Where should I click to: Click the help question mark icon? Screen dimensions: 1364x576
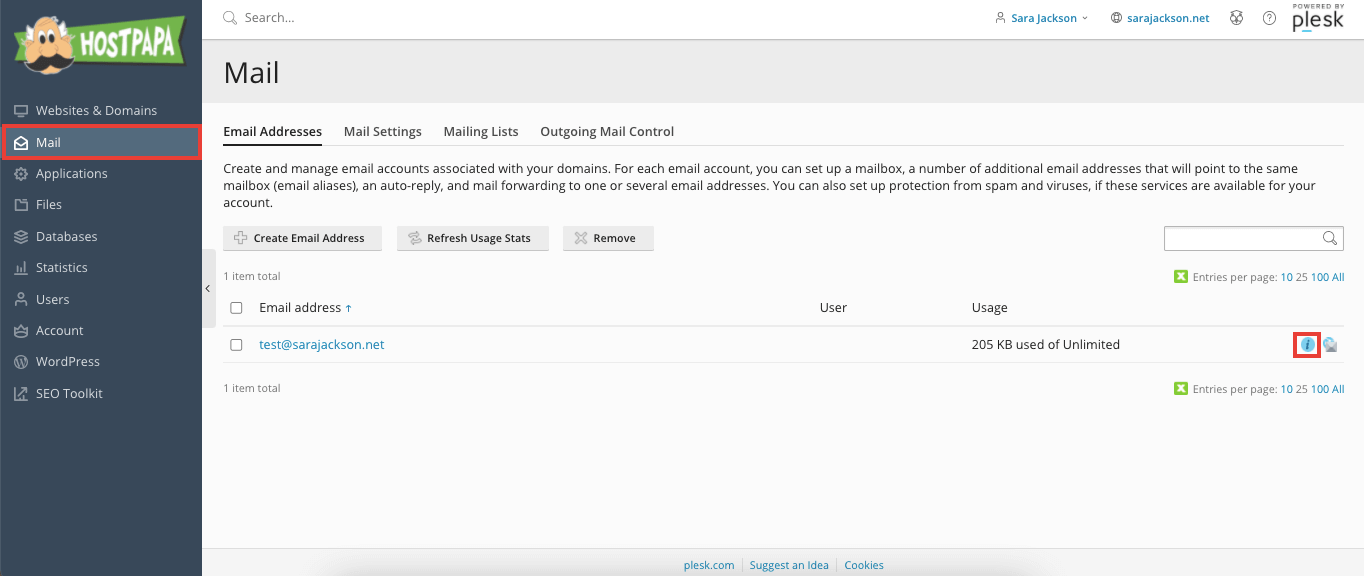(x=1269, y=17)
